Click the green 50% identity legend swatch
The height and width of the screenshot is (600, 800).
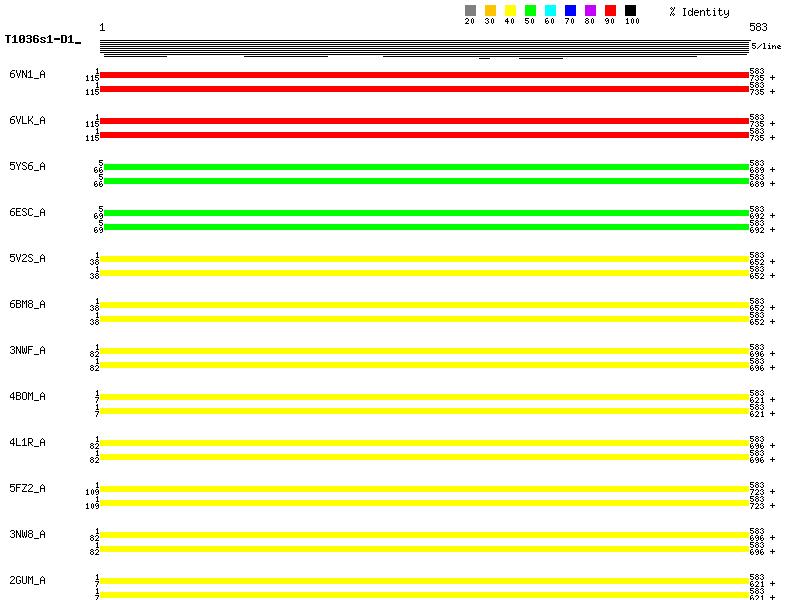point(530,11)
